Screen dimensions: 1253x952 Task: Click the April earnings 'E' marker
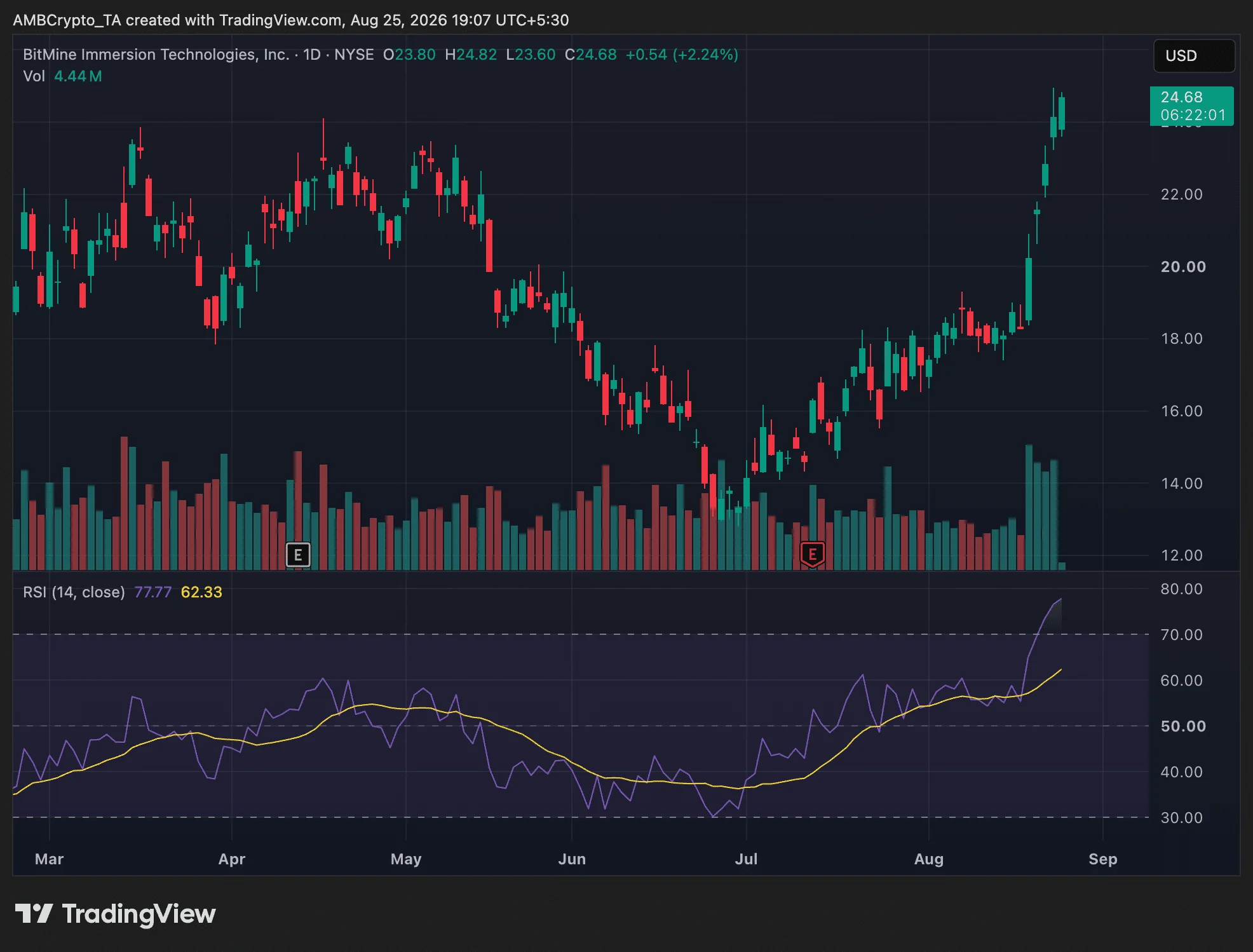[x=298, y=555]
